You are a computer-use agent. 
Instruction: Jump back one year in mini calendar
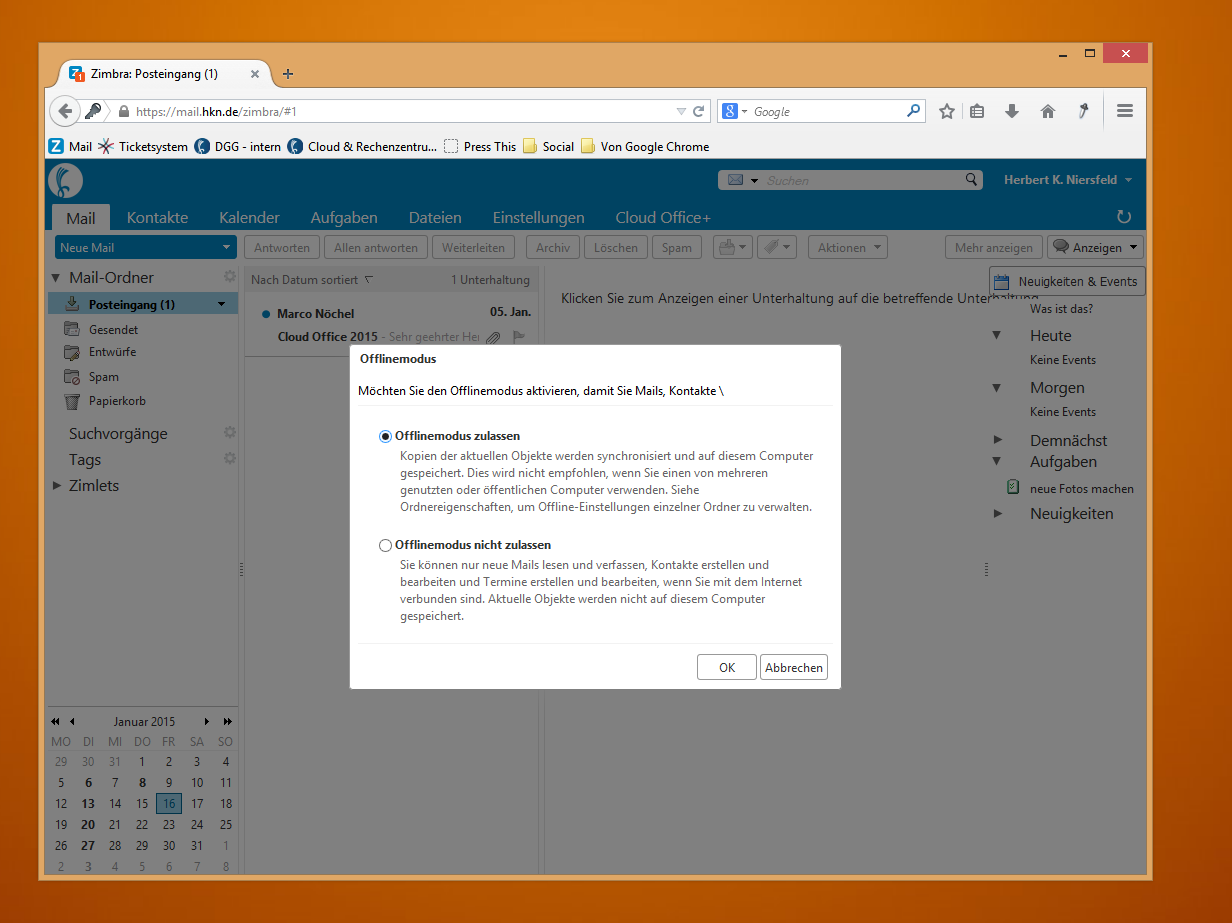[55, 721]
